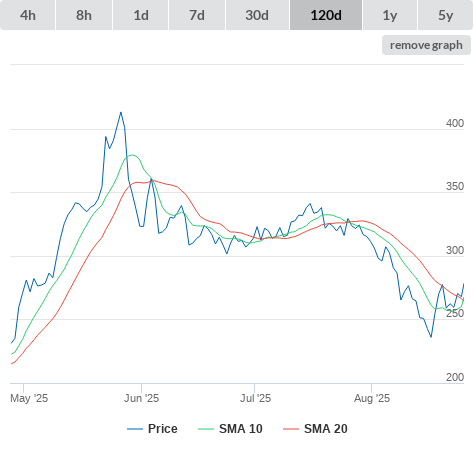Click the Aug '25 axis label
This screenshot has height=455, width=474.
[x=372, y=398]
